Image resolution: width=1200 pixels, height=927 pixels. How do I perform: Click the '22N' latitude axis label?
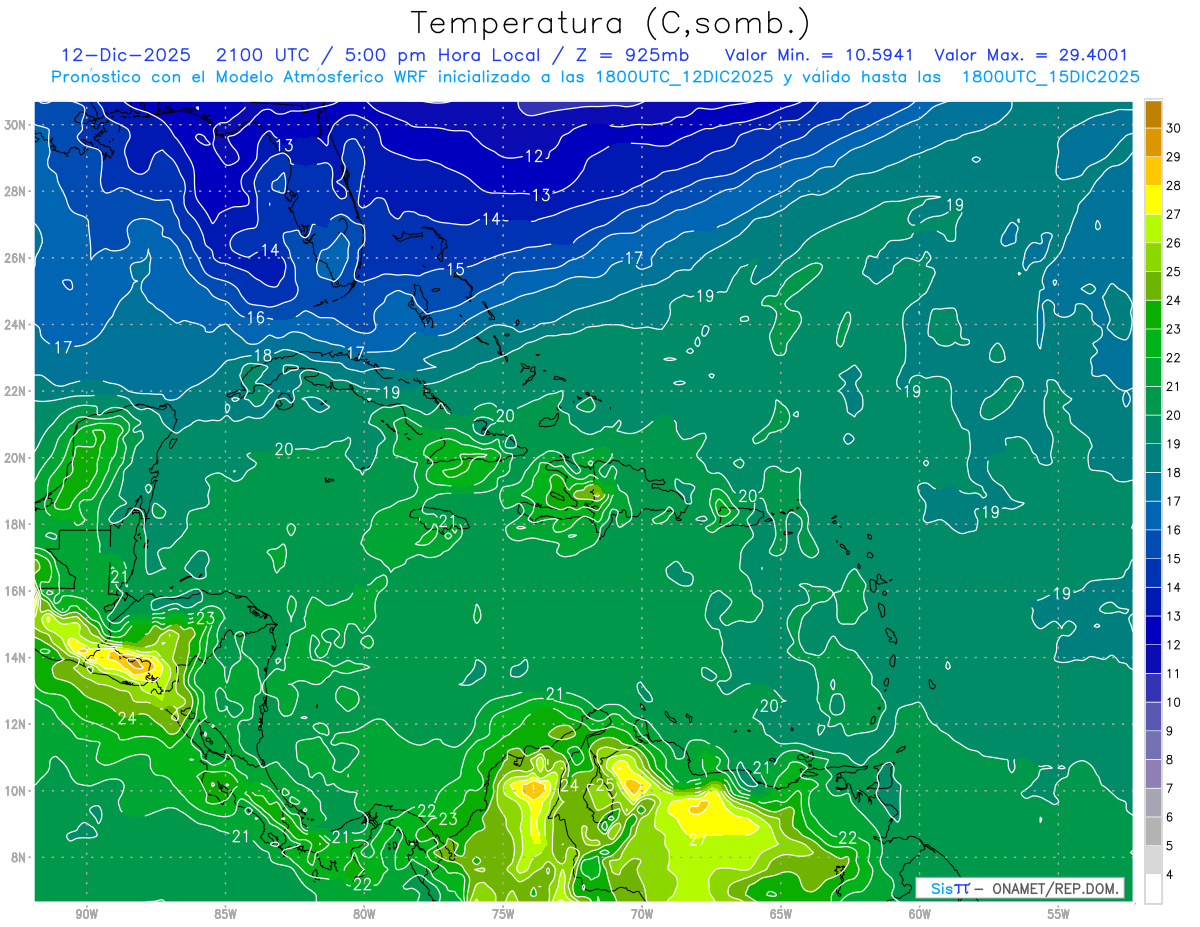(15, 391)
